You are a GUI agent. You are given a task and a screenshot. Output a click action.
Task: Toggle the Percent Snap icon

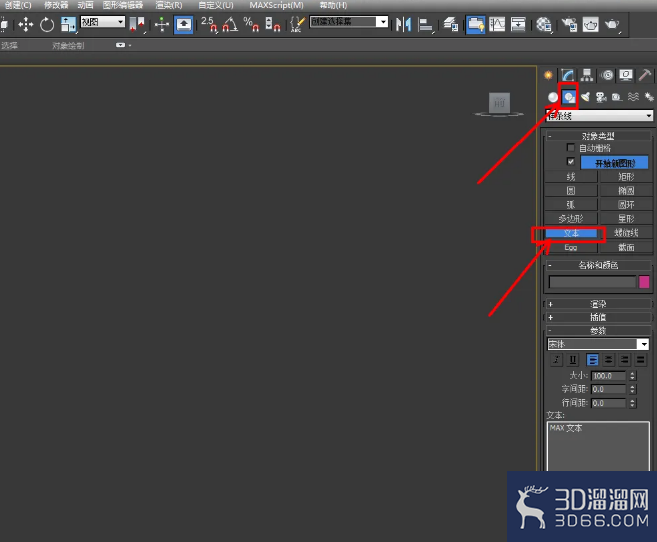251,24
